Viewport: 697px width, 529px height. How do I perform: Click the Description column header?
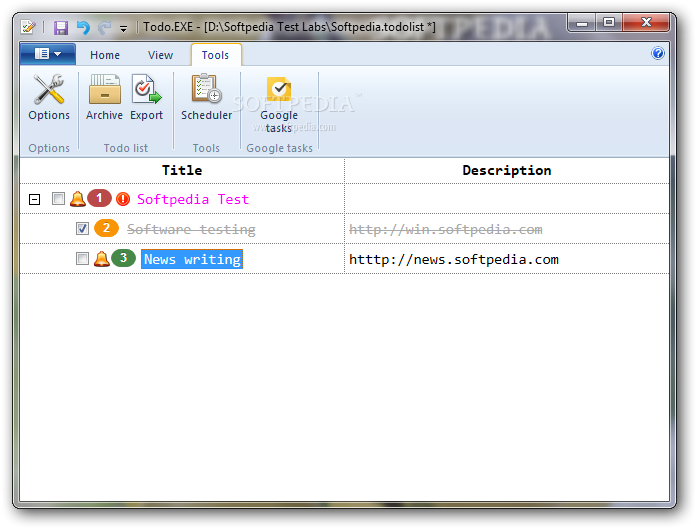[507, 170]
